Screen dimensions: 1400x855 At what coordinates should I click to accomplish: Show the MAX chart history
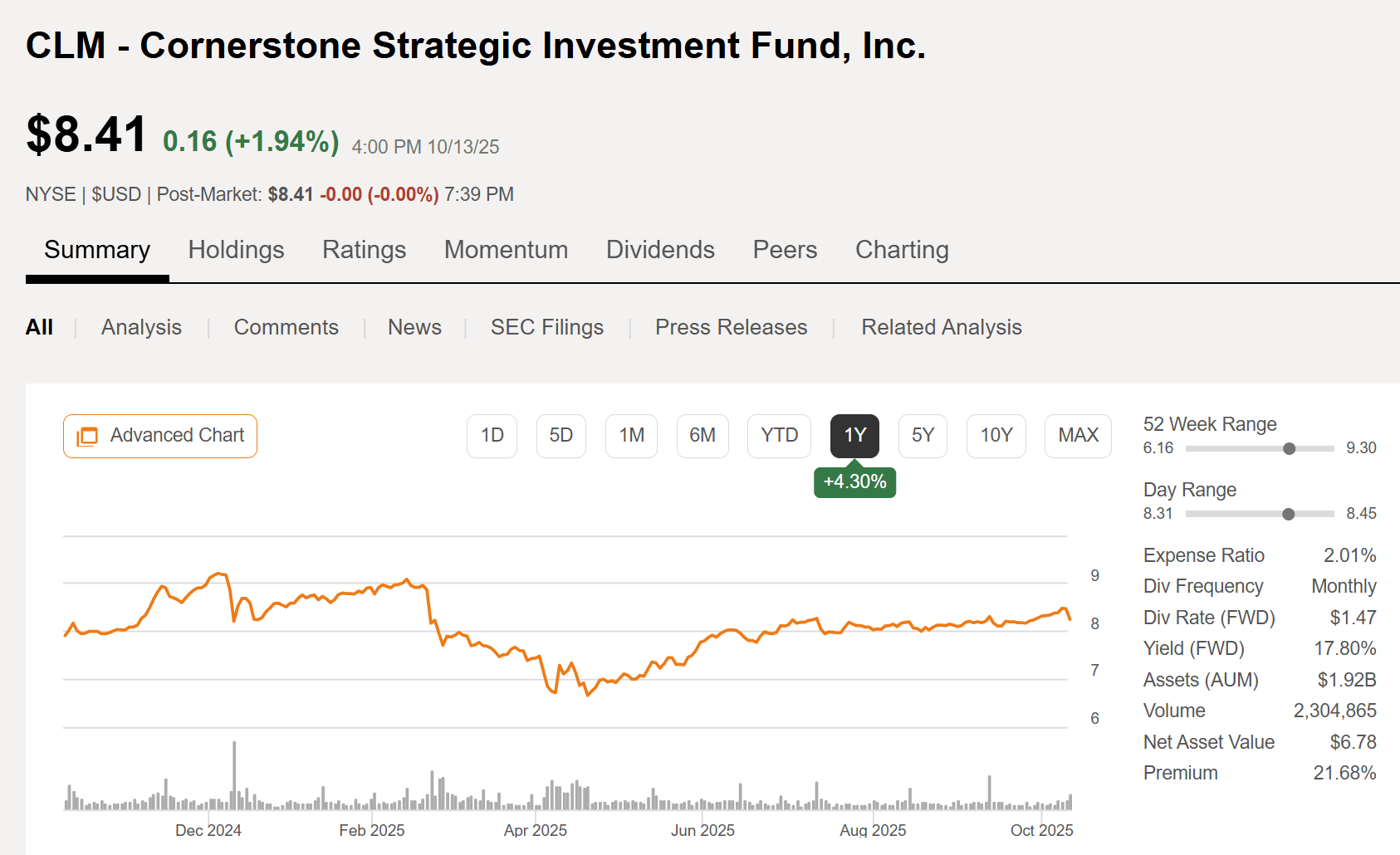(x=1078, y=435)
